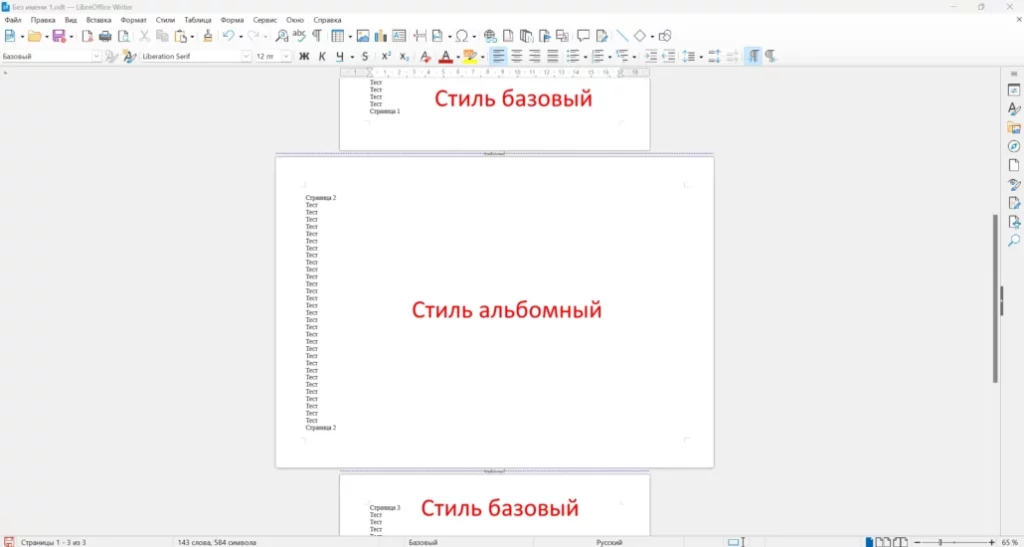Open the Сервис menu
This screenshot has width=1024, height=547.
tap(265, 20)
